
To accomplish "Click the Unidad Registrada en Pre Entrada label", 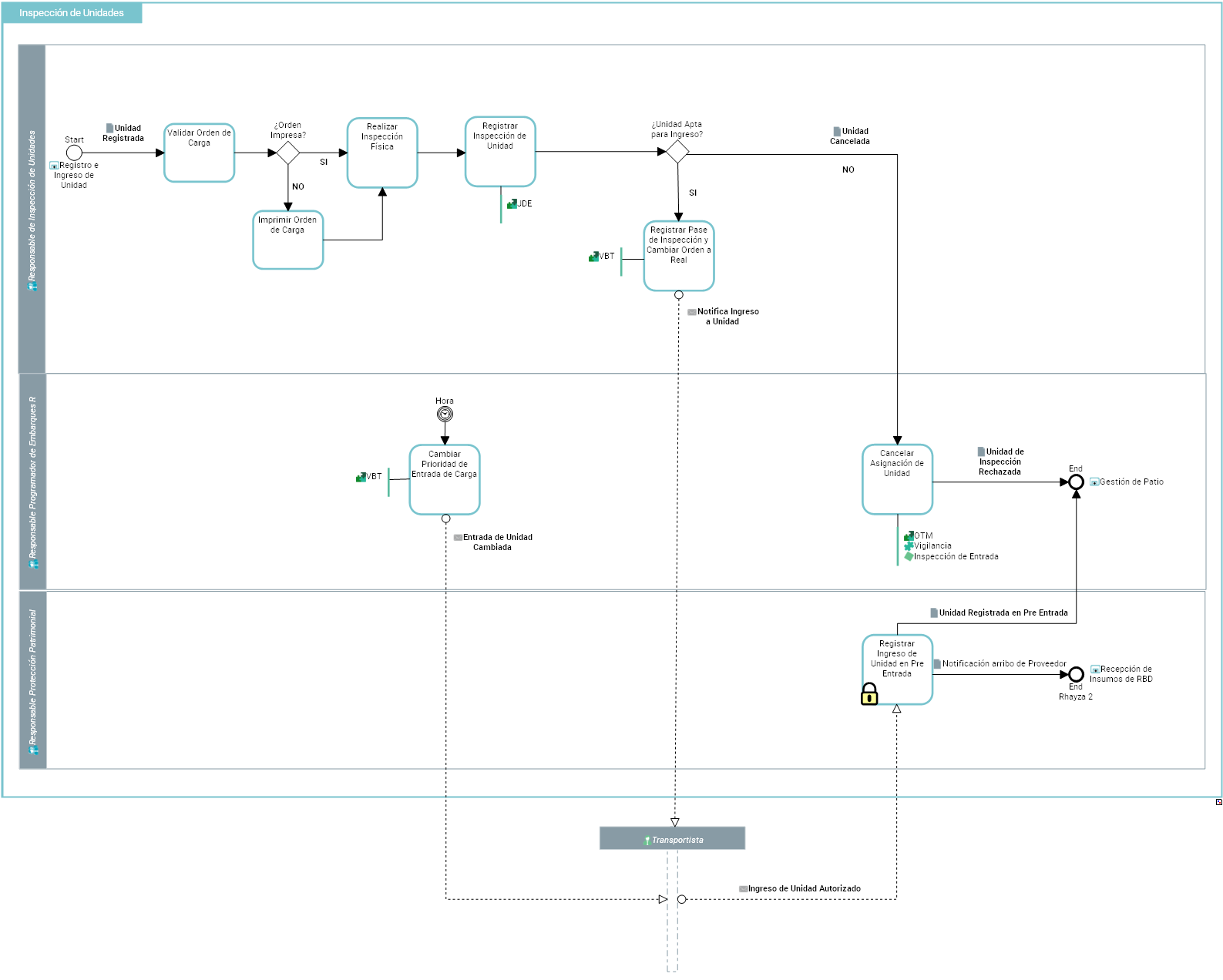I will [x=1003, y=613].
